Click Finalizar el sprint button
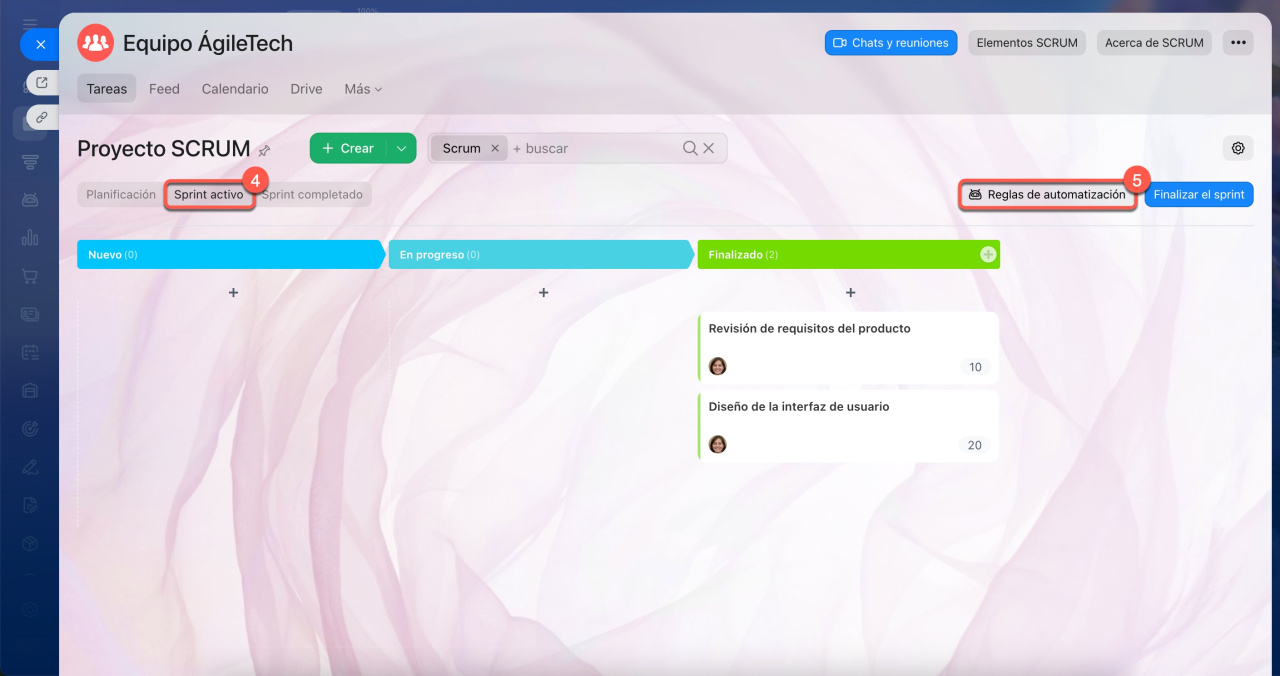Viewport: 1280px width, 676px height. [x=1198, y=195]
